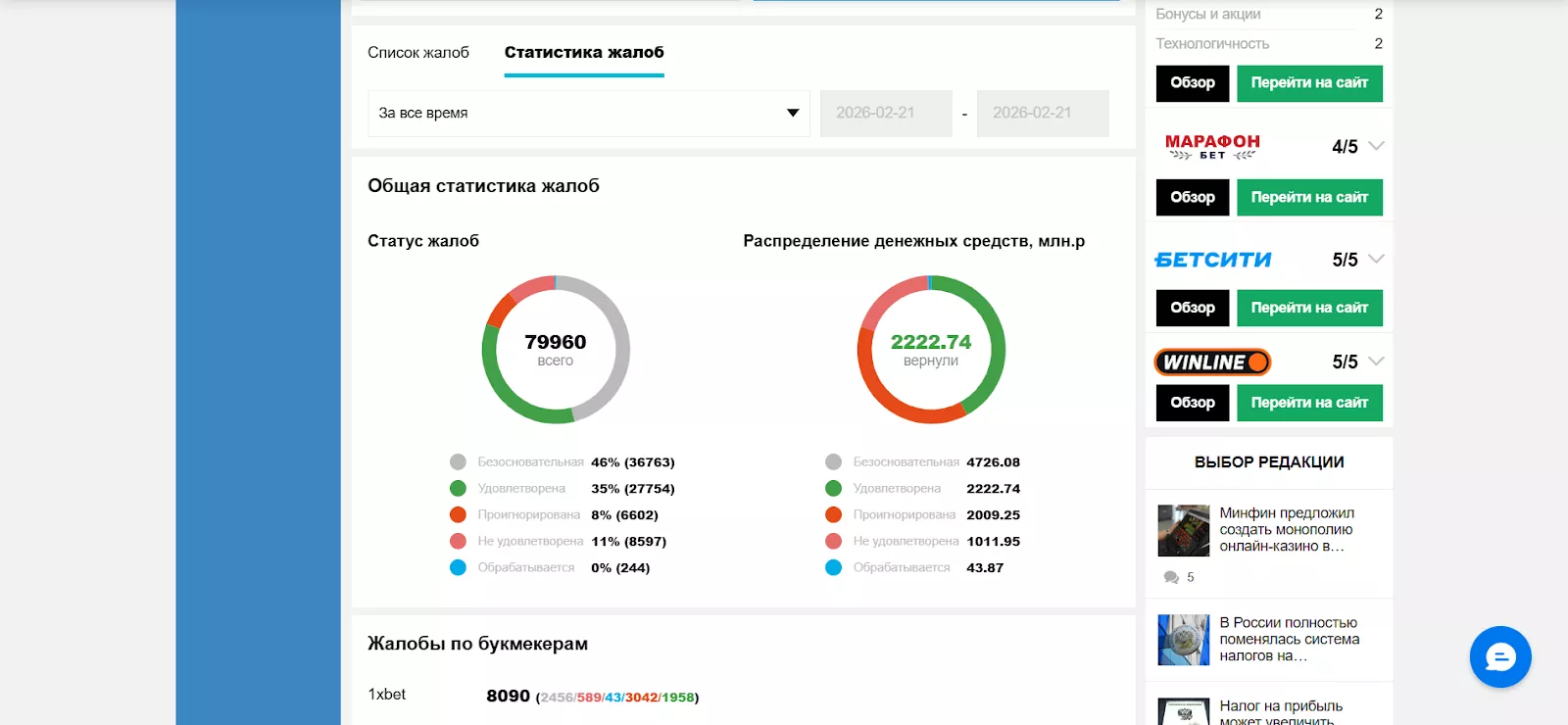The image size is (1568, 725).
Task: Click the Winline logo
Action: [1212, 362]
